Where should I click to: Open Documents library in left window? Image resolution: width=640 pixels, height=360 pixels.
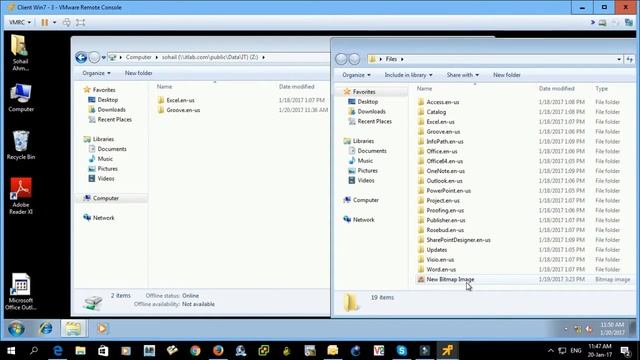point(111,149)
